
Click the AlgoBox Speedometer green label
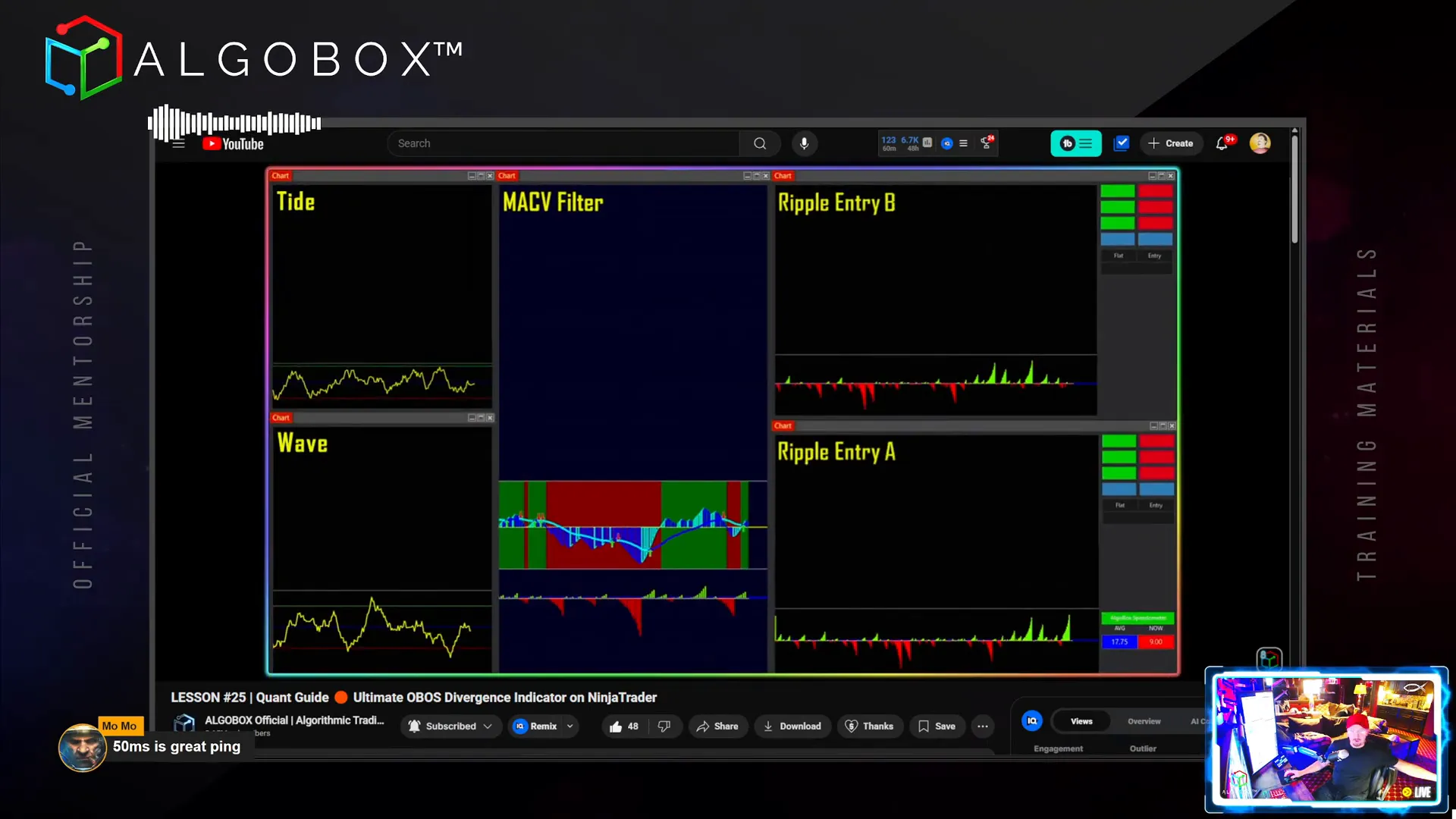click(1137, 618)
